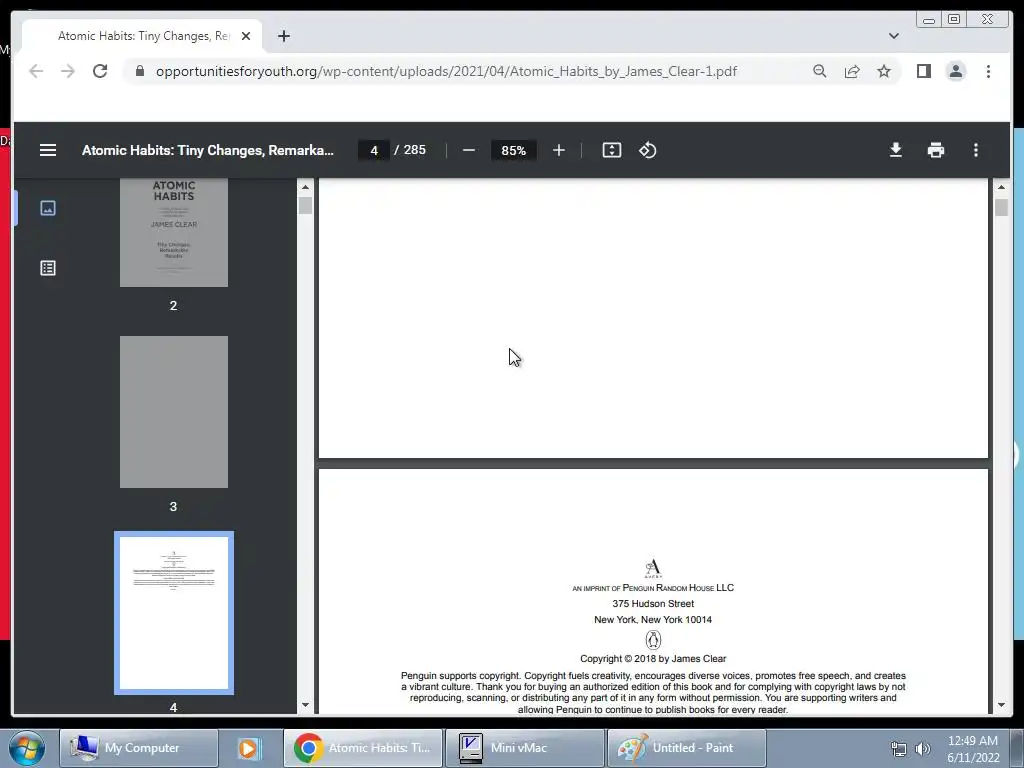
Task: Click the document scroll down arrow
Action: tap(1001, 705)
